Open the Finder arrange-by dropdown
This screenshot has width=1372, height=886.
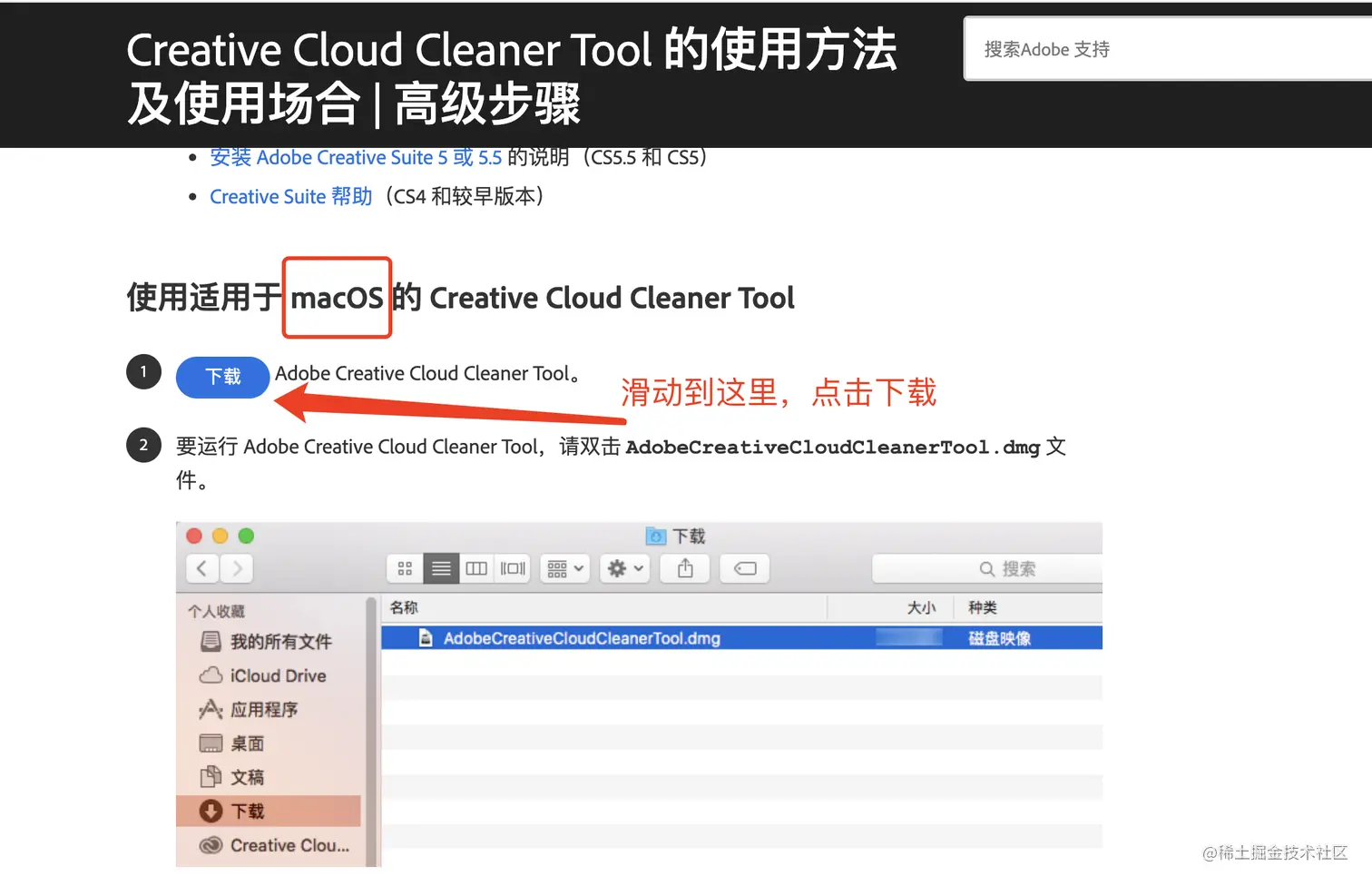[565, 568]
